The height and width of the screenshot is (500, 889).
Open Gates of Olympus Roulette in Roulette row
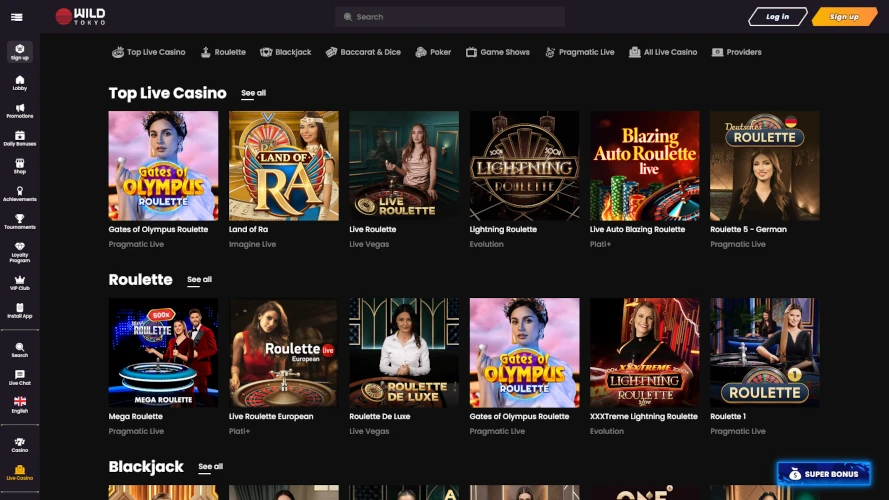(524, 353)
